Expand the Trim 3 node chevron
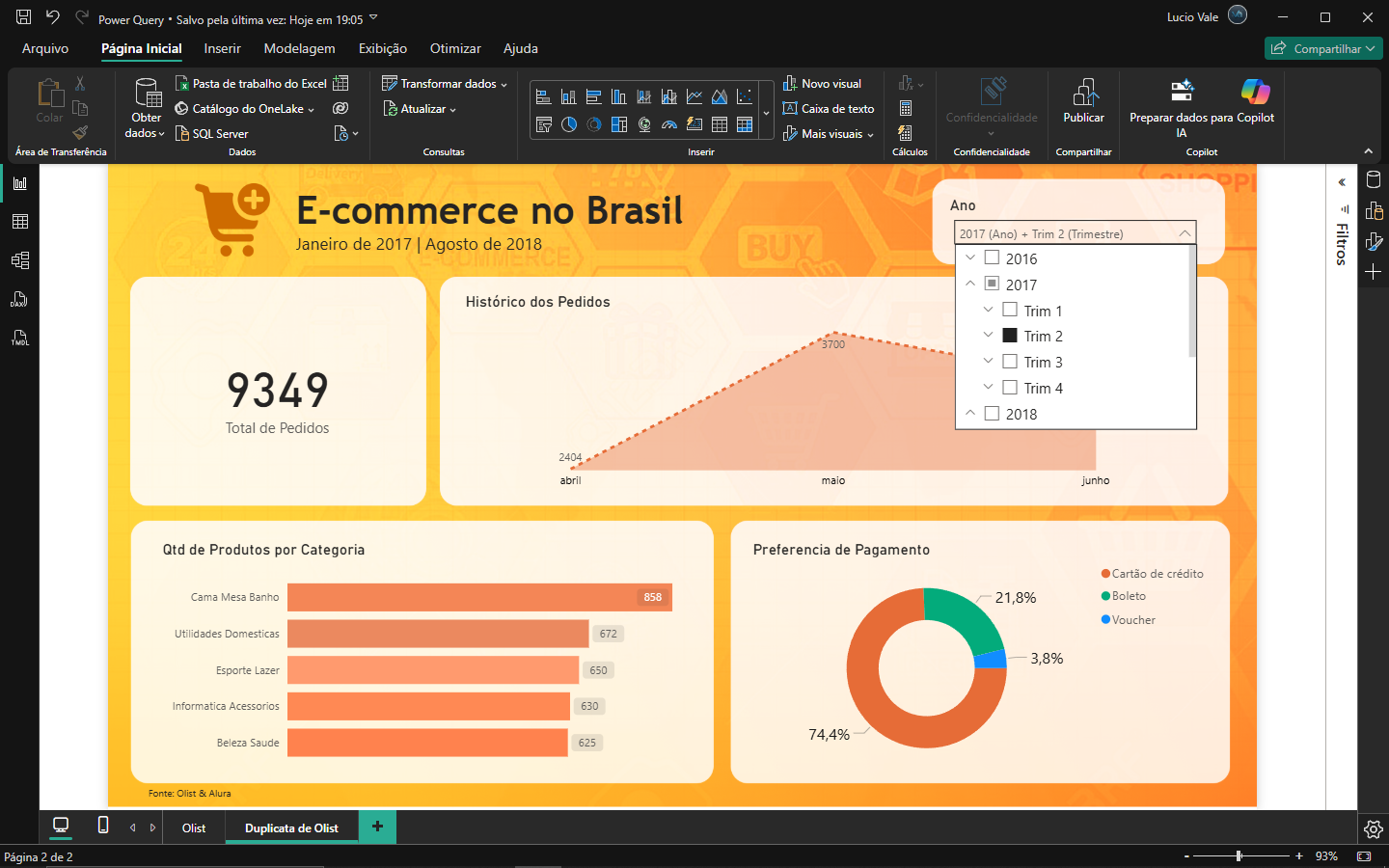 [988, 362]
